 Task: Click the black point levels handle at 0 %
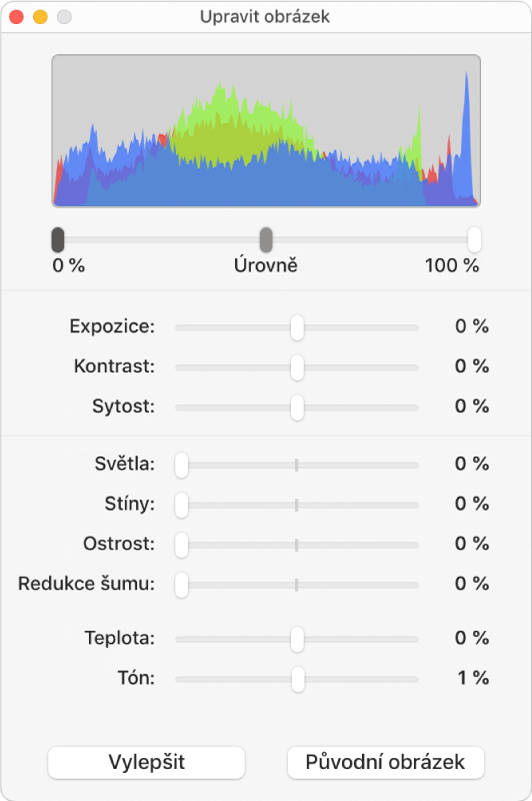(58, 240)
